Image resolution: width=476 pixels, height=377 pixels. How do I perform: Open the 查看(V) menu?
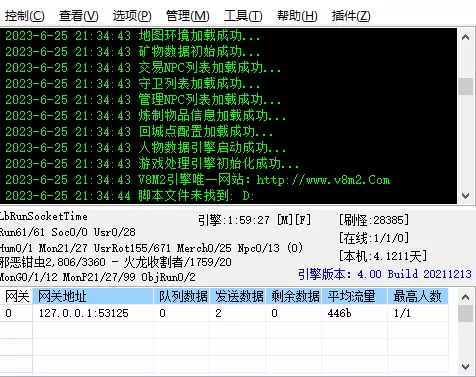79,16
